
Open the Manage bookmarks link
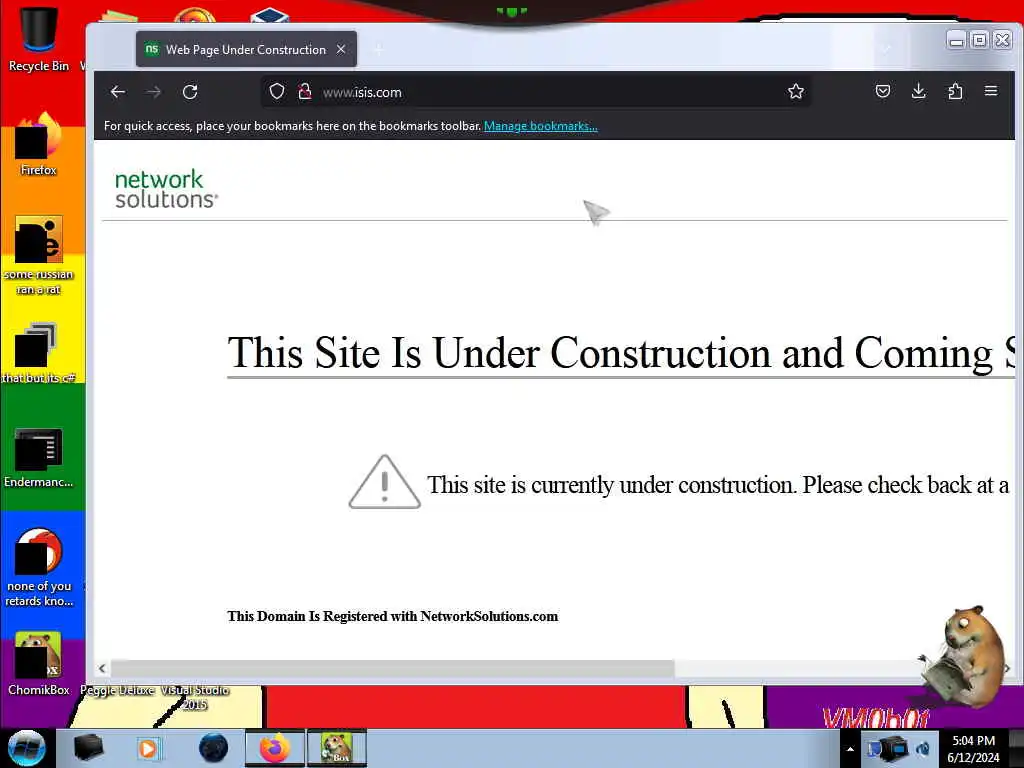(x=541, y=126)
